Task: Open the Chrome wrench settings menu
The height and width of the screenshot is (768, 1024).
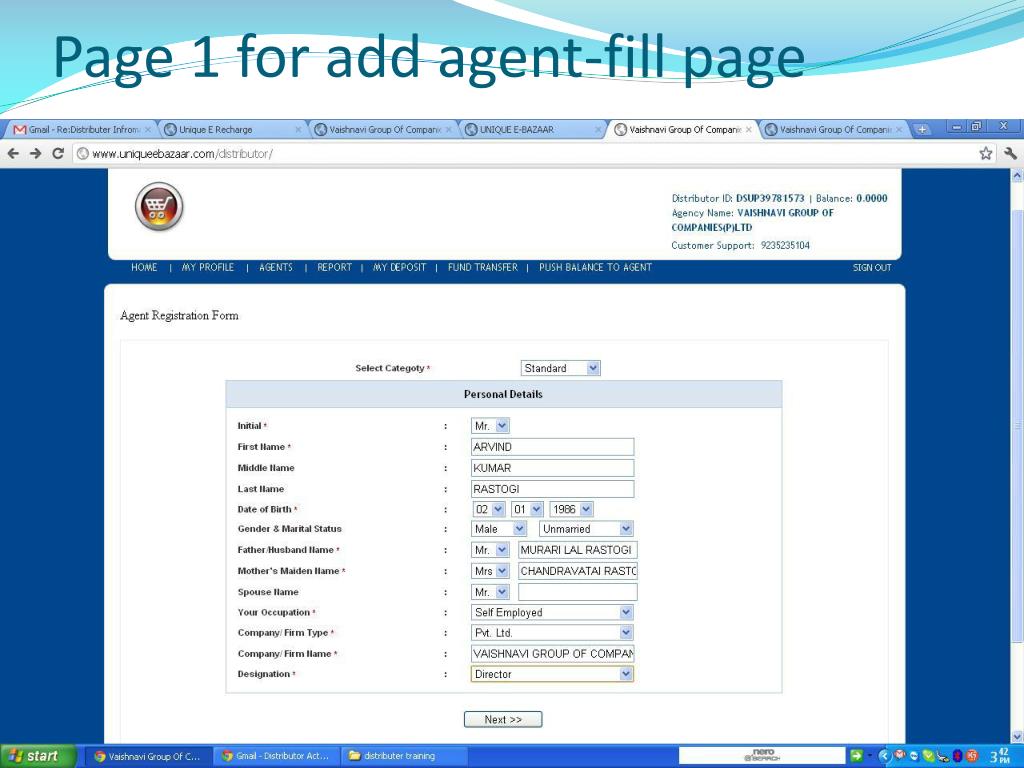Action: click(x=1010, y=153)
